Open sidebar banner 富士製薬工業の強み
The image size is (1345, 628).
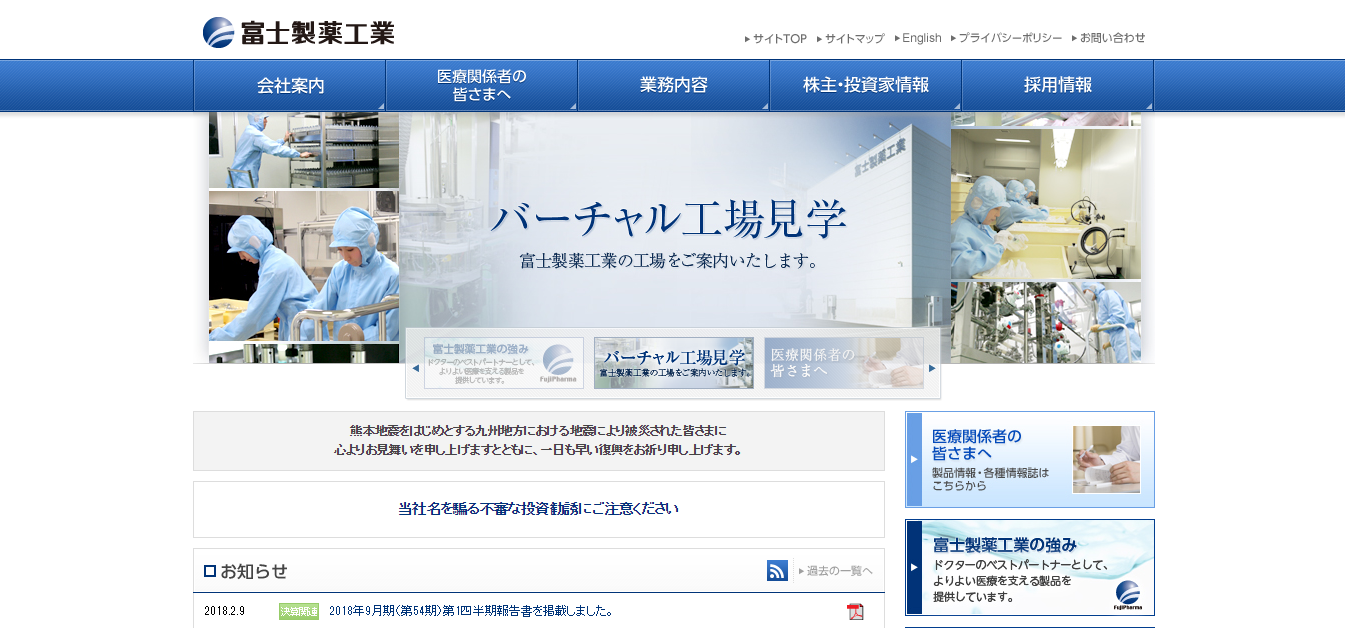coord(1030,567)
